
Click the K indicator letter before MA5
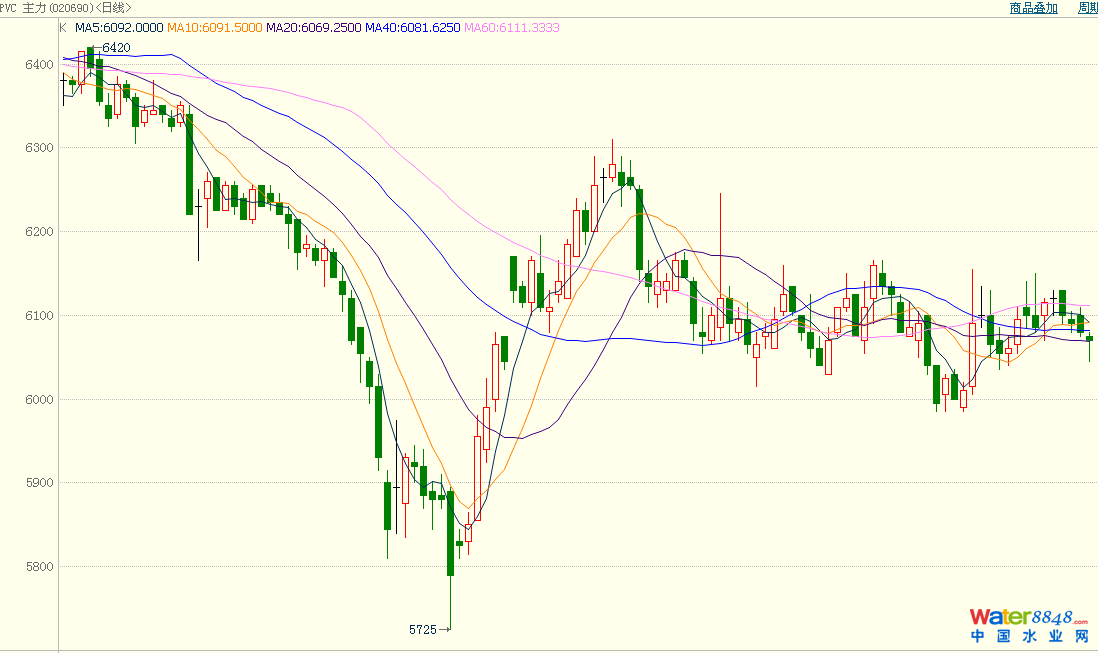click(x=63, y=28)
